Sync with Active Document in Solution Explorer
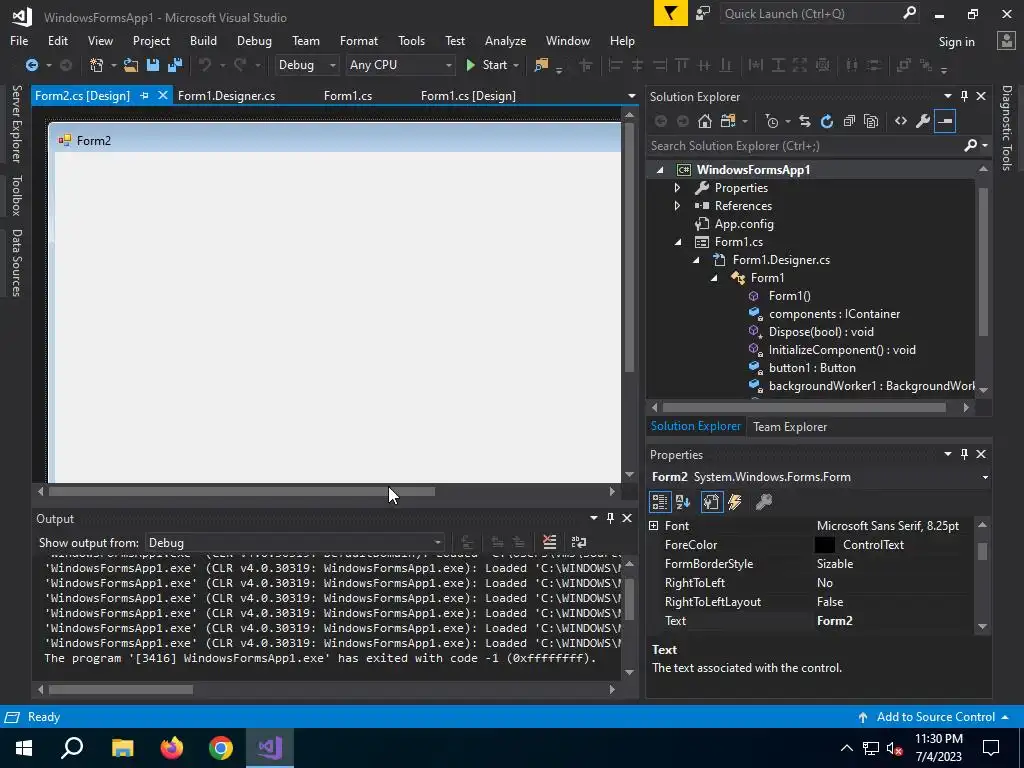The width and height of the screenshot is (1024, 768). [x=805, y=121]
